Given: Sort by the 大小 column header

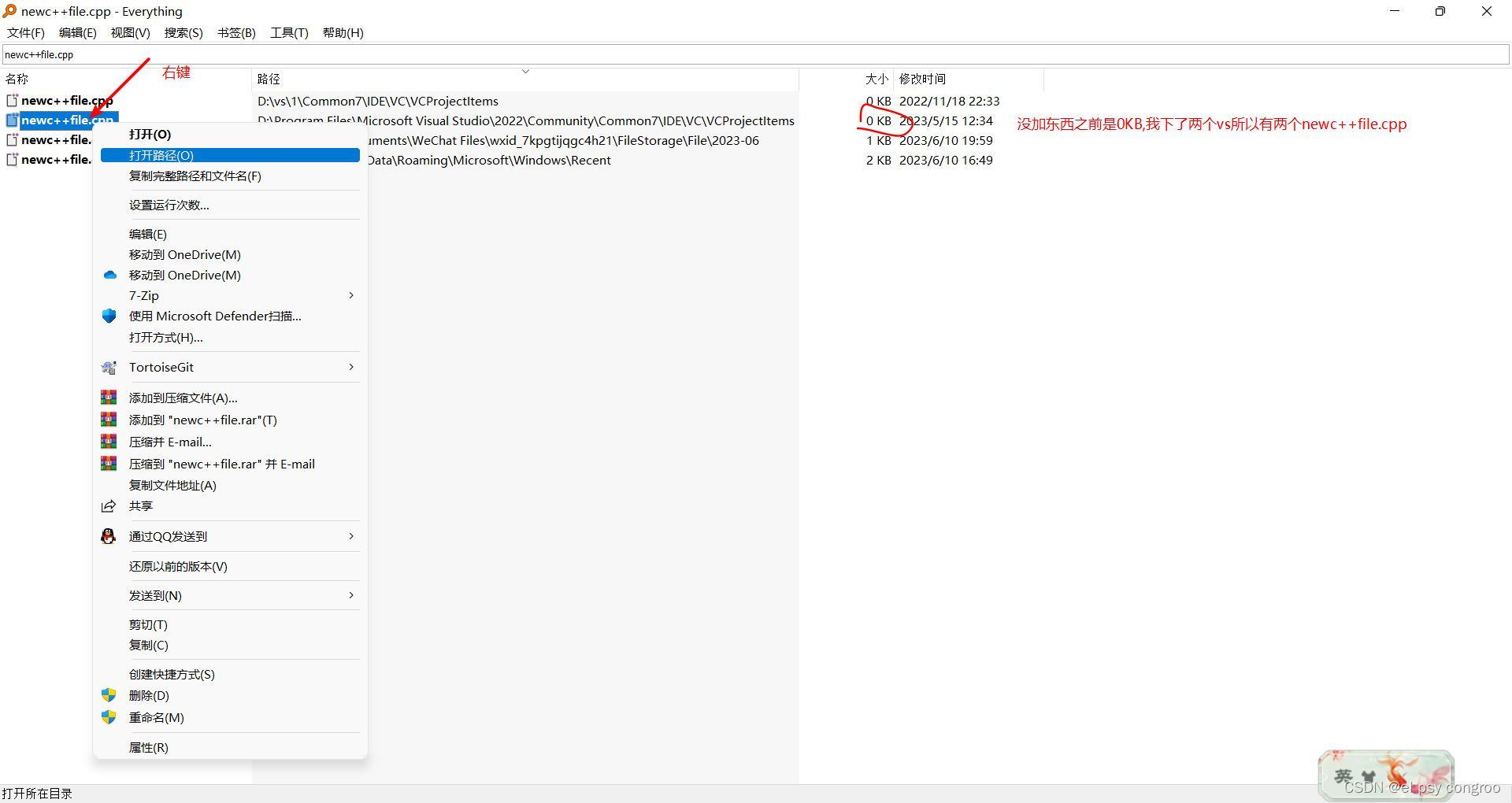Looking at the screenshot, I should click(847, 79).
